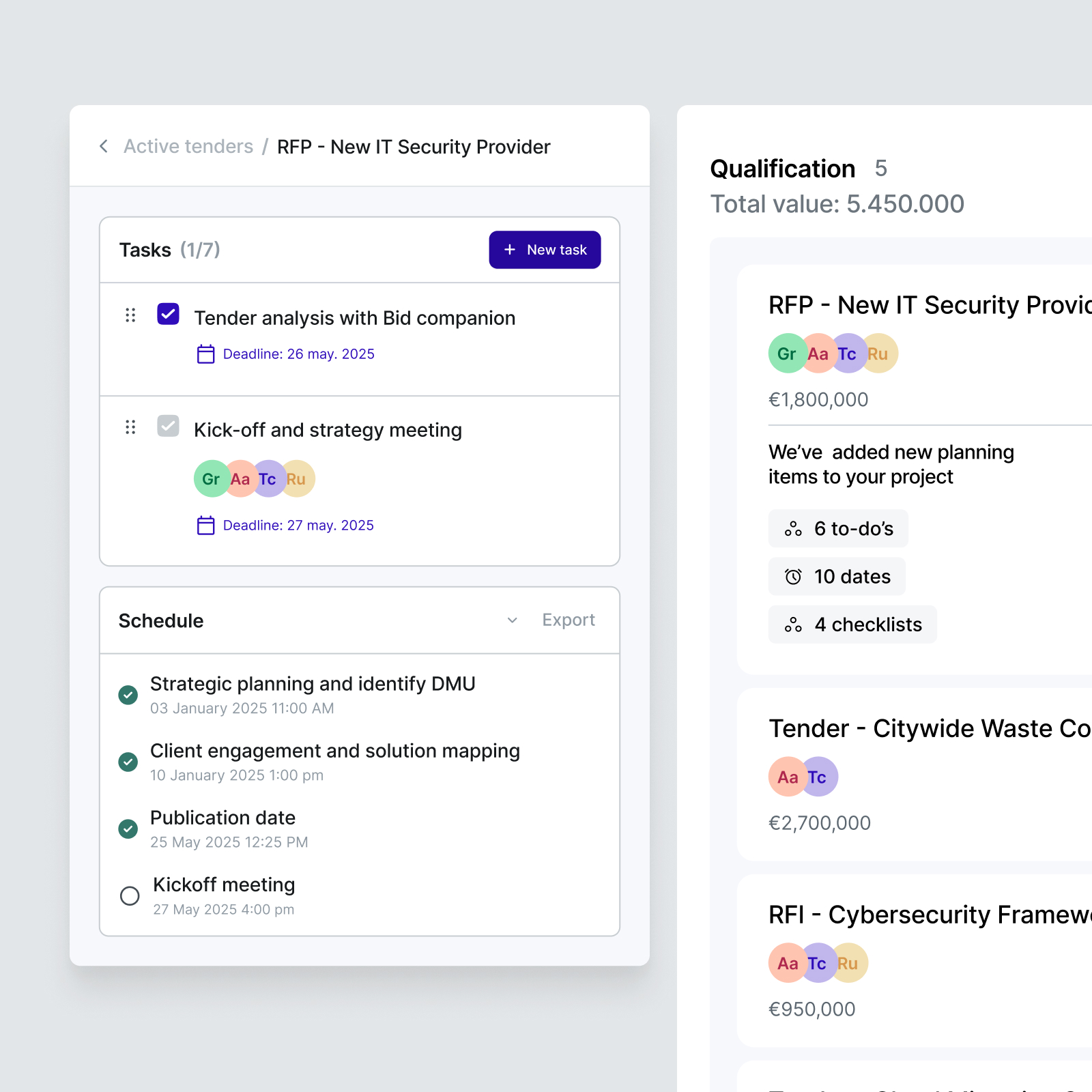
Task: Open the Active tenders breadcrumb link
Action: point(188,147)
